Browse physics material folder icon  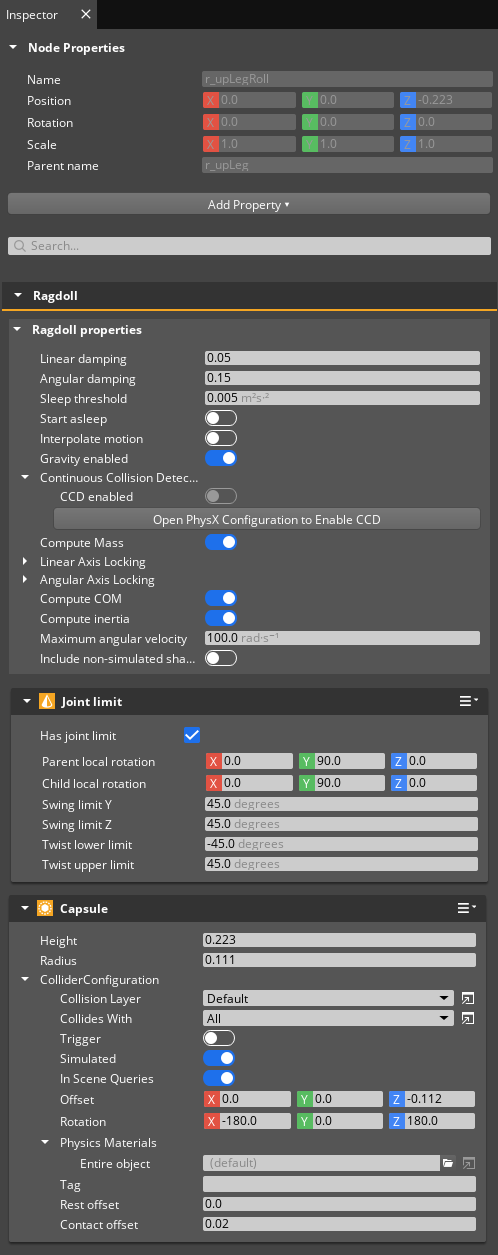[x=449, y=1163]
